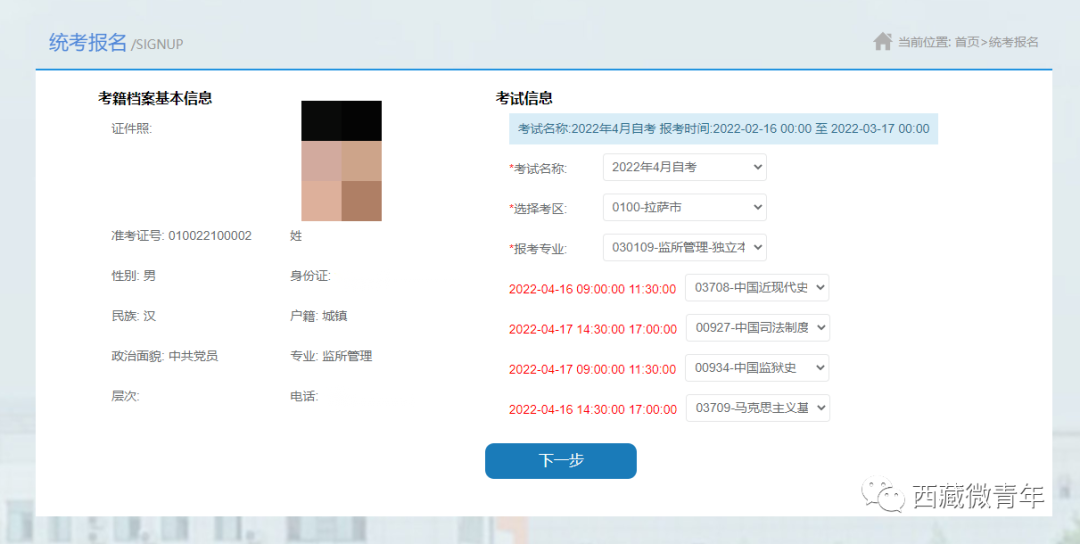Click the ID photo thumbnail
This screenshot has width=1080, height=544.
click(341, 161)
